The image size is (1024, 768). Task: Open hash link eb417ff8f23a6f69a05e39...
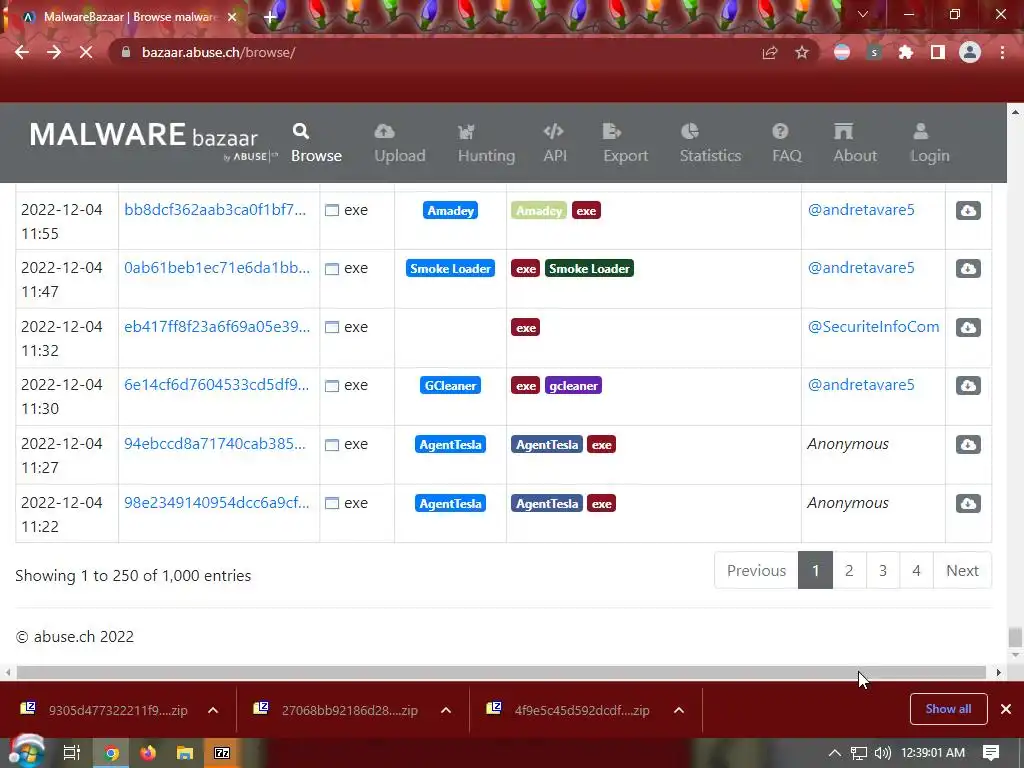217,327
